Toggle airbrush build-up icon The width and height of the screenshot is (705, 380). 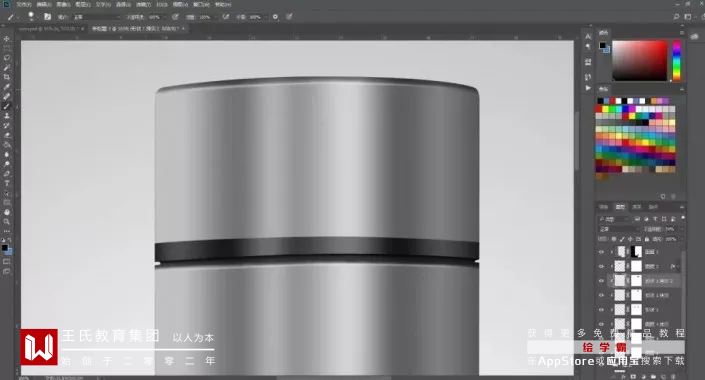pyautogui.click(x=226, y=17)
